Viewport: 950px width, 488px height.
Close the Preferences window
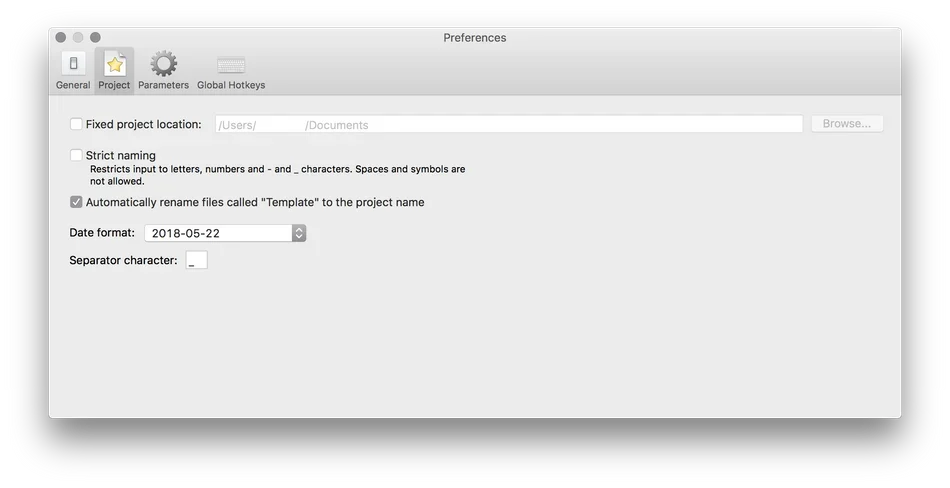[61, 37]
